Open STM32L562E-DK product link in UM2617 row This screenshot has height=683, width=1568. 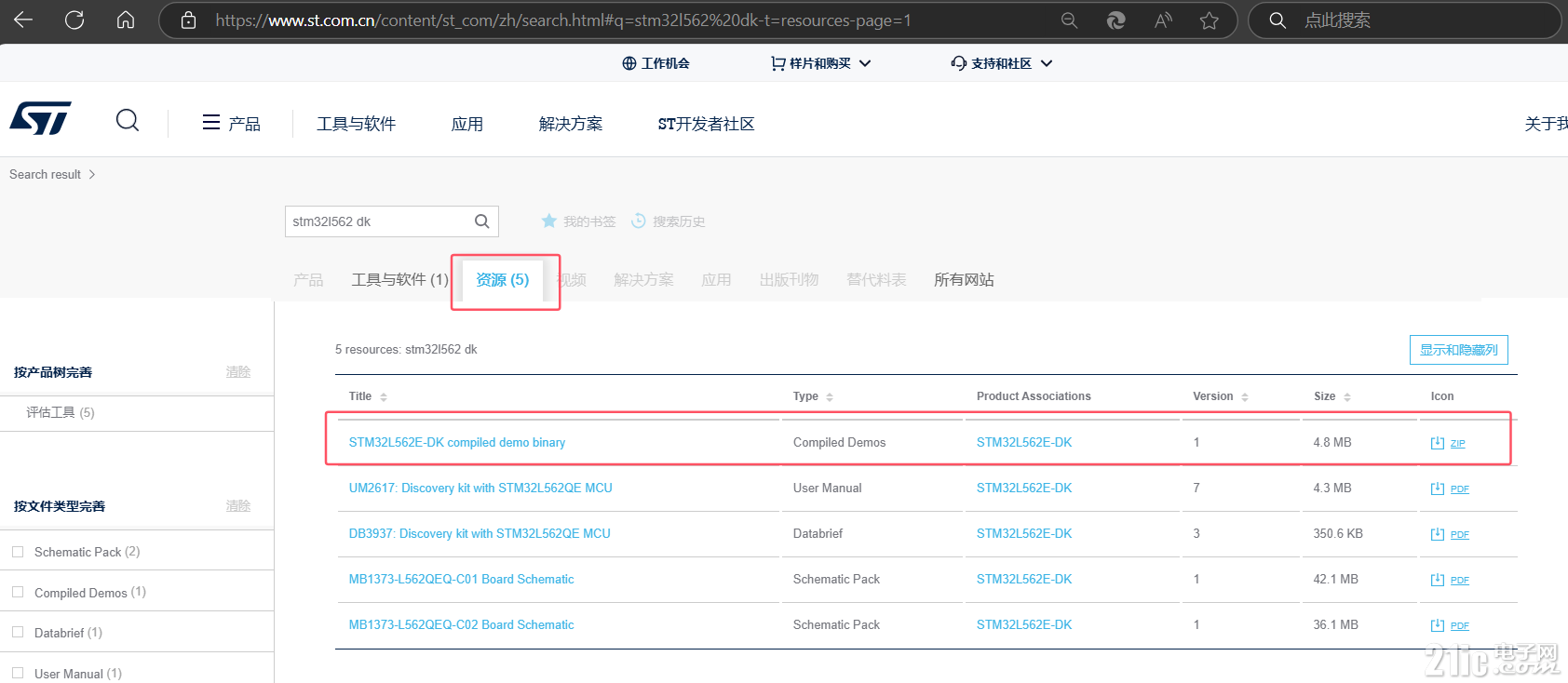click(x=1024, y=489)
